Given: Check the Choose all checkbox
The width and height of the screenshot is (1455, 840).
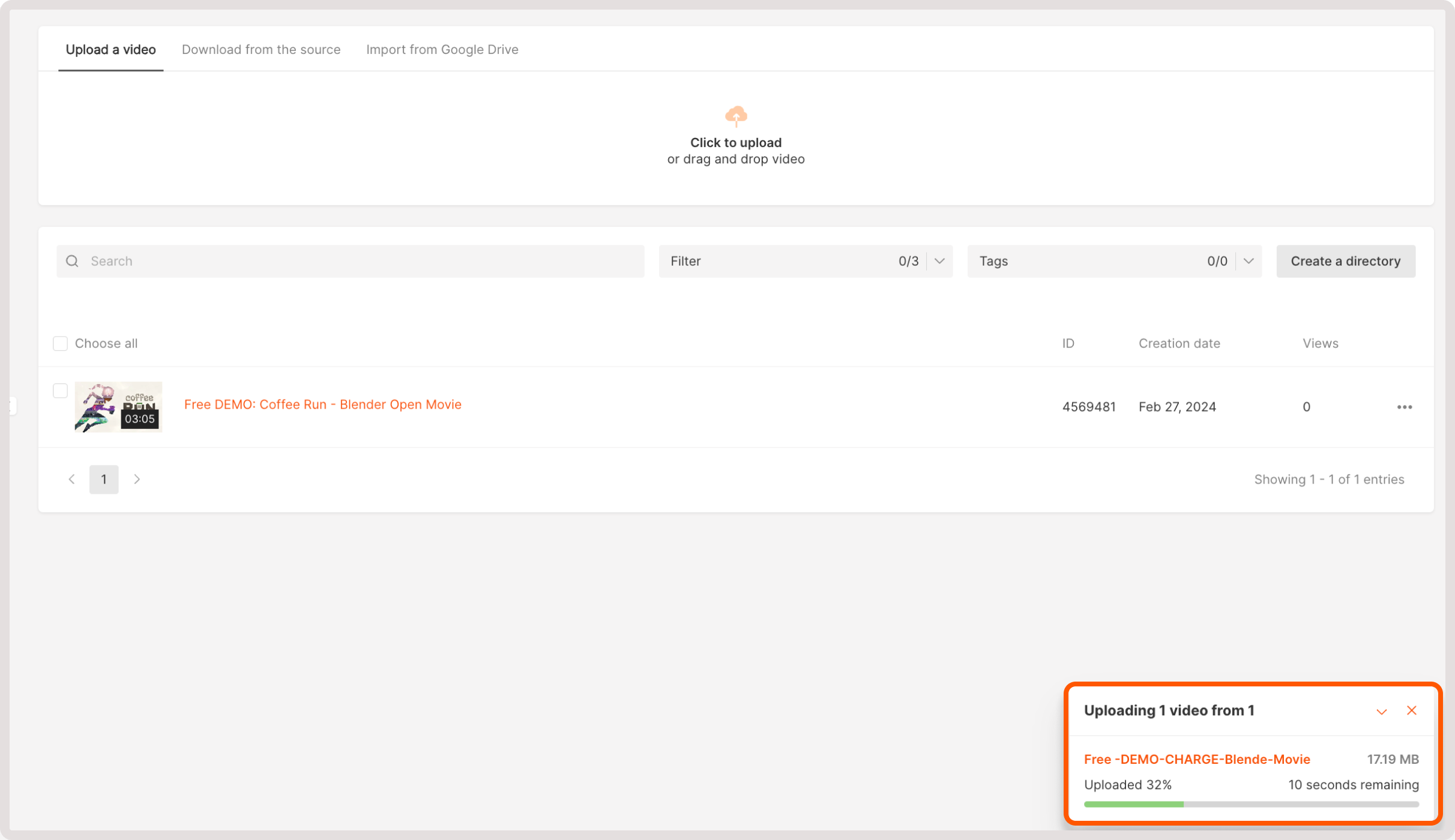Looking at the screenshot, I should [60, 343].
